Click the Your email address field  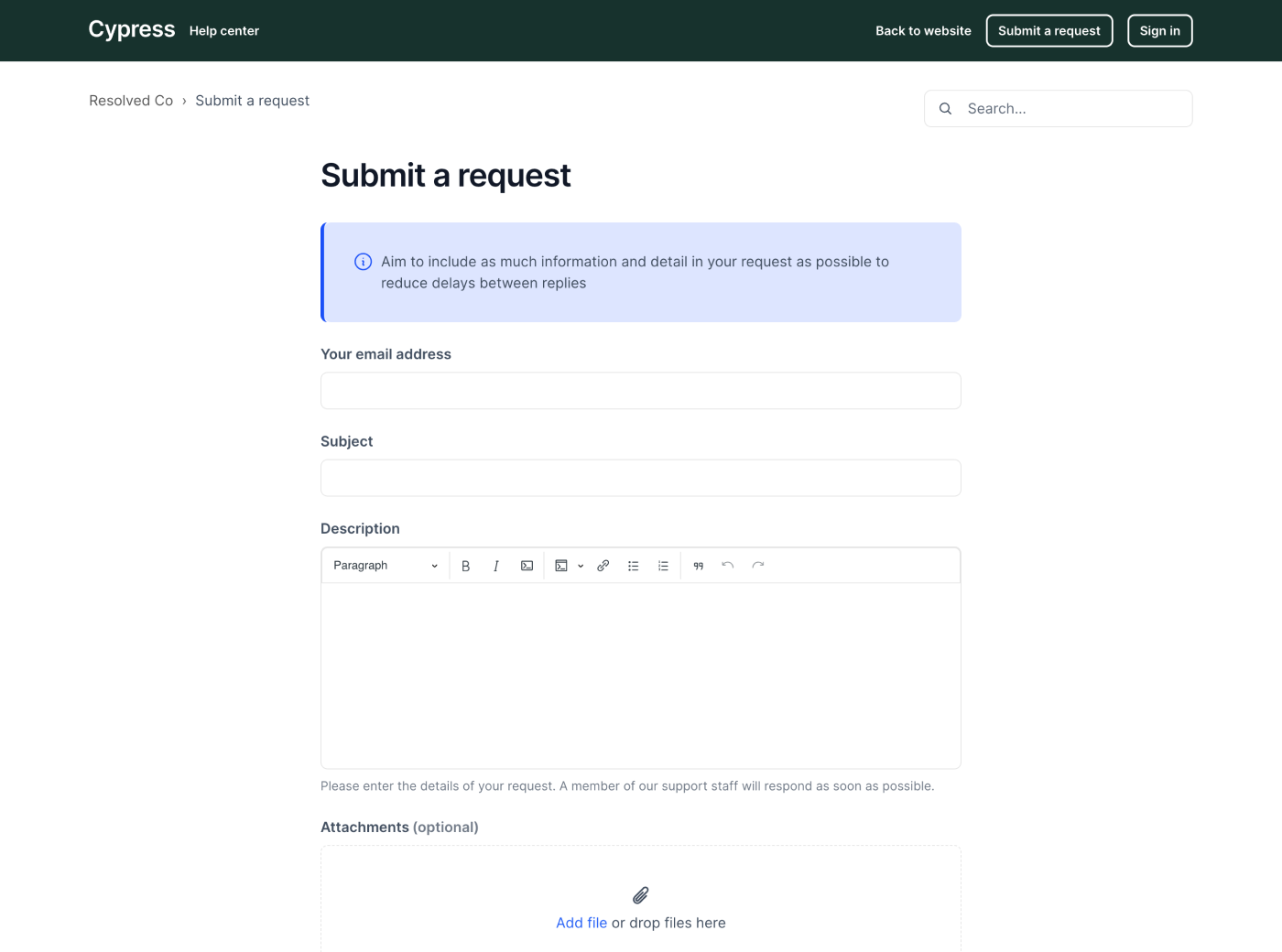(x=641, y=391)
